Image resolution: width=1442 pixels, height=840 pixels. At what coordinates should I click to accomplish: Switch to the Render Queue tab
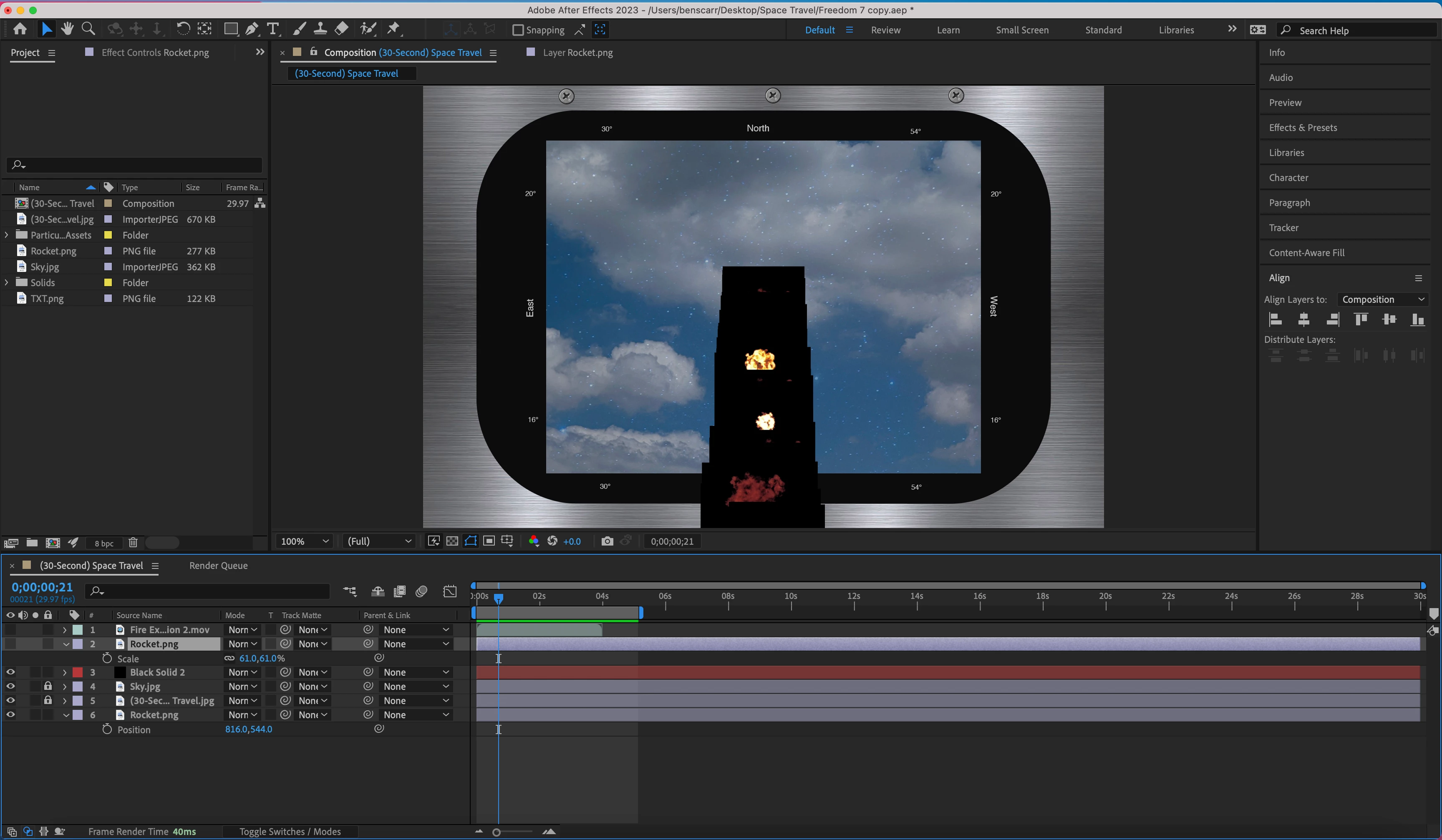(218, 566)
